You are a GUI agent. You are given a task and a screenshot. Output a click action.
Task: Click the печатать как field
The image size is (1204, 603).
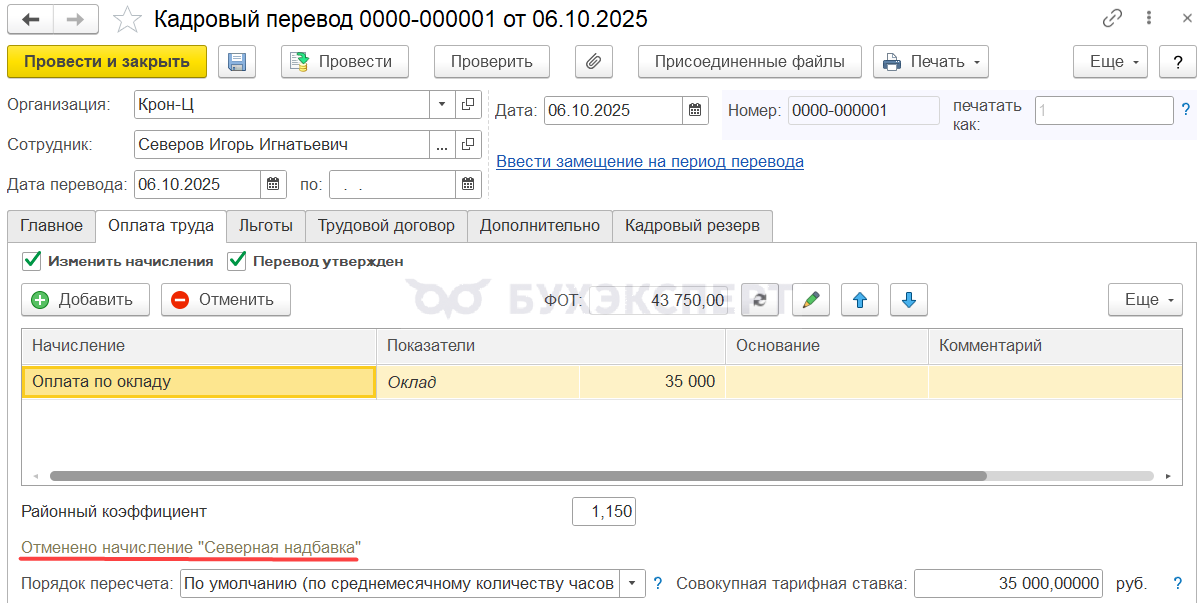[1104, 111]
